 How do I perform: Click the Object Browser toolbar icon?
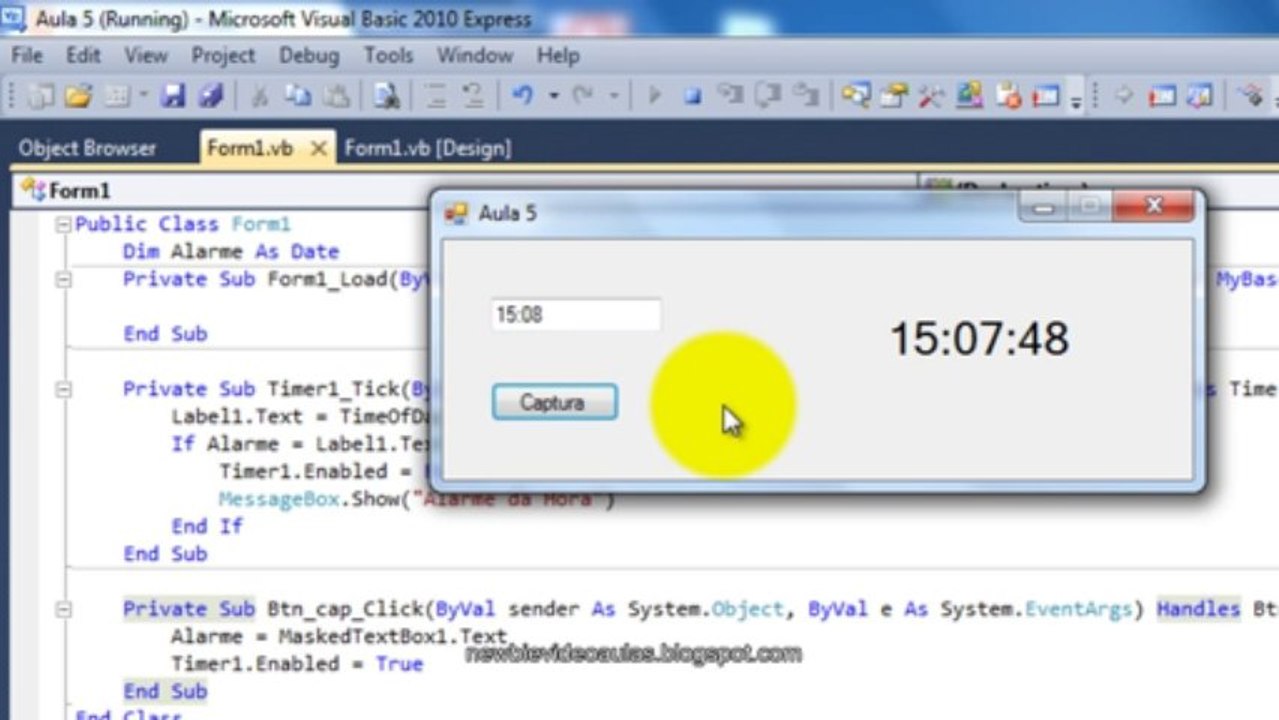point(969,96)
